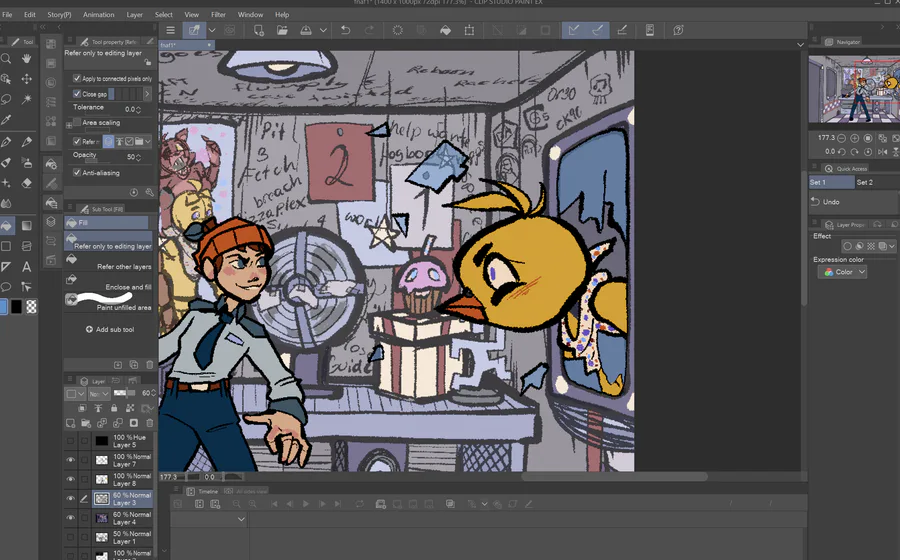The width and height of the screenshot is (900, 560).
Task: Expand the Refer multiple options arrow
Action: pos(148,141)
